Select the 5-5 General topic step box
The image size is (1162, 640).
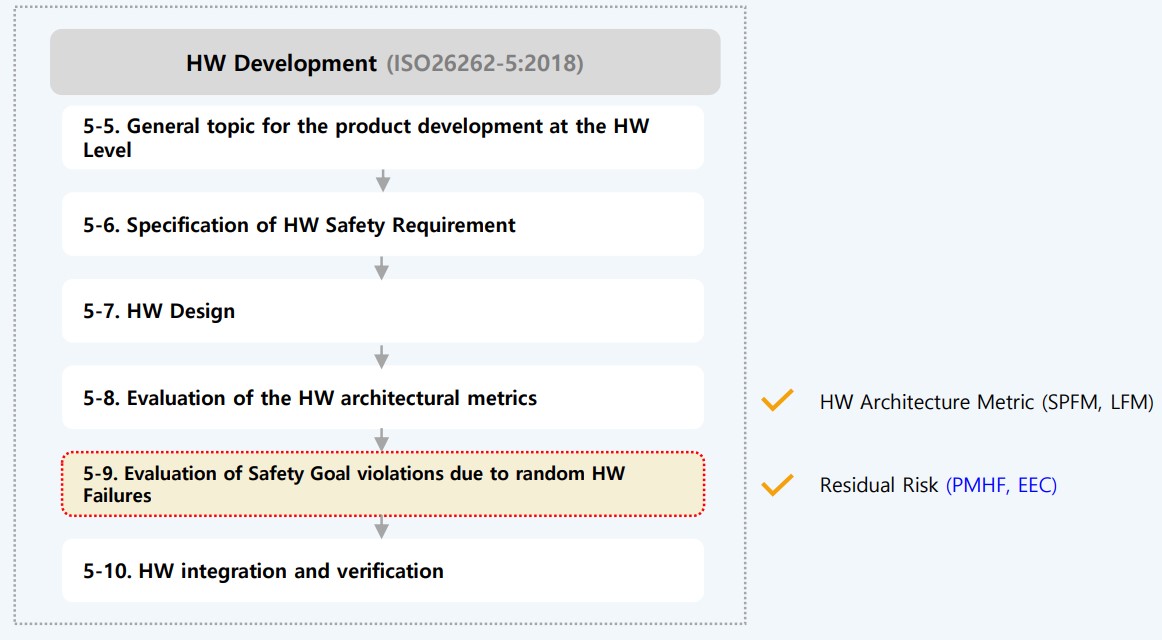(382, 138)
